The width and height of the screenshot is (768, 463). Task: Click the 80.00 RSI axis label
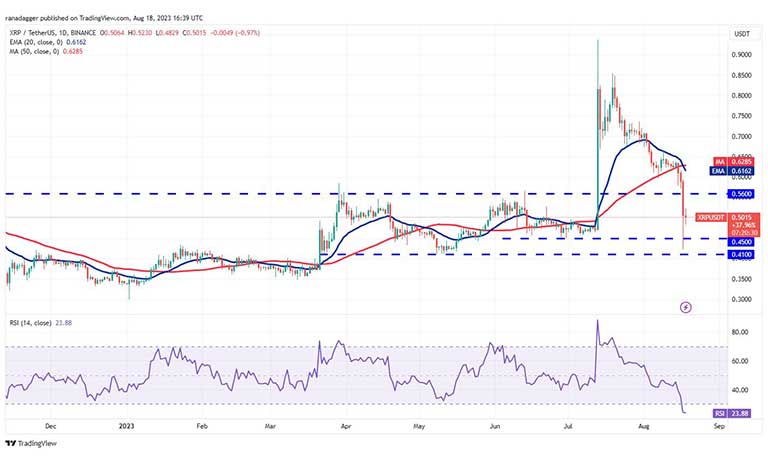coord(740,332)
